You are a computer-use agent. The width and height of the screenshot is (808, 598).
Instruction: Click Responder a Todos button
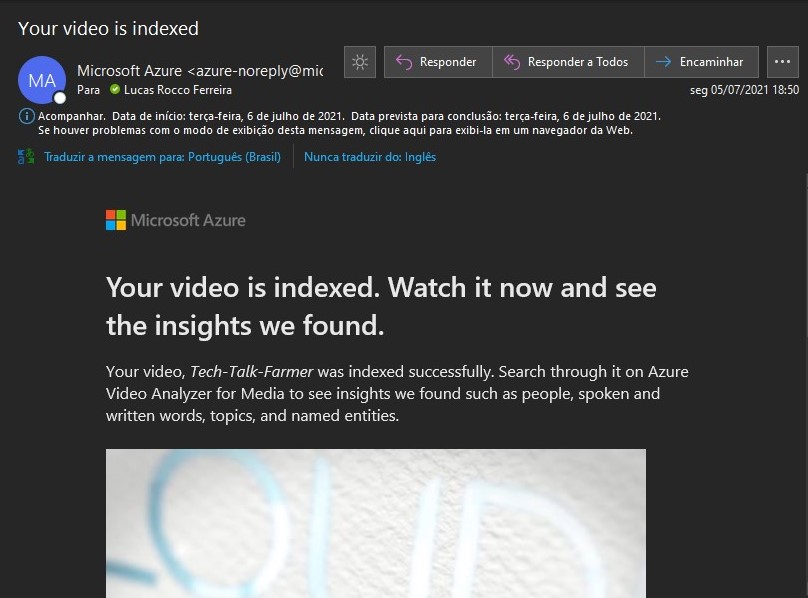point(568,62)
